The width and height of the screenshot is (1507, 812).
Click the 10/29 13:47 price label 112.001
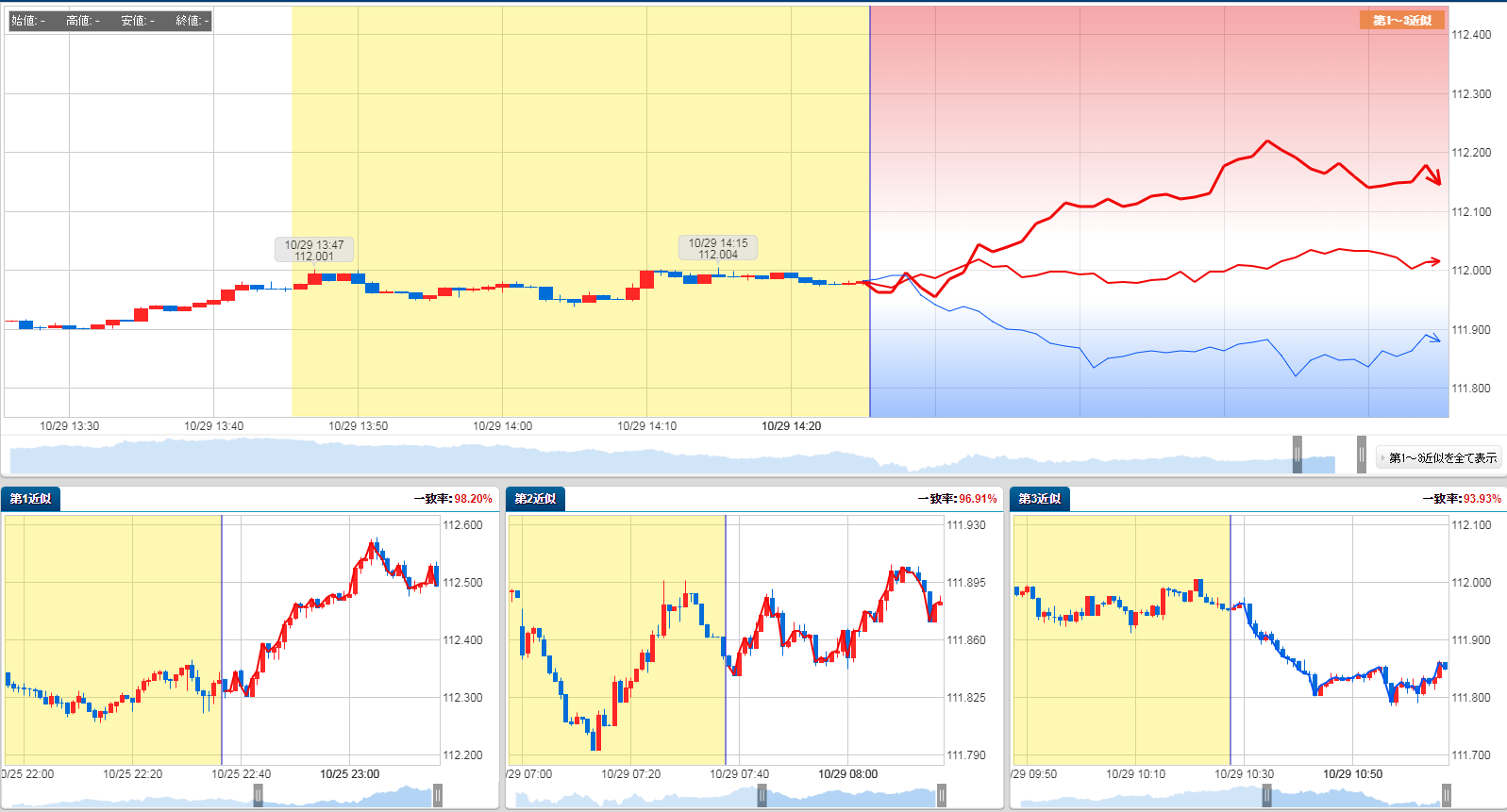tap(314, 250)
